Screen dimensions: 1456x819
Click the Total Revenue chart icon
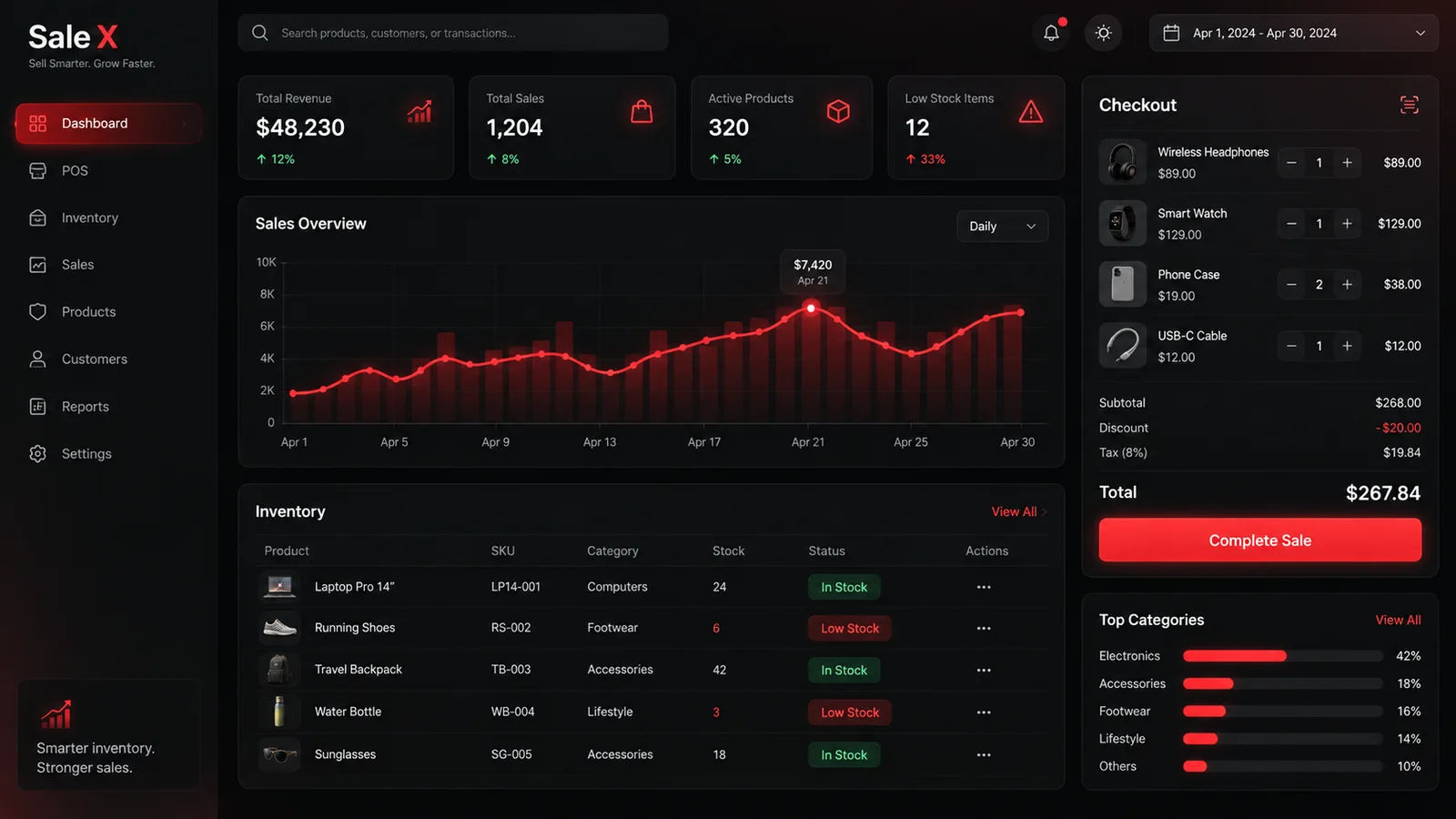pyautogui.click(x=420, y=112)
